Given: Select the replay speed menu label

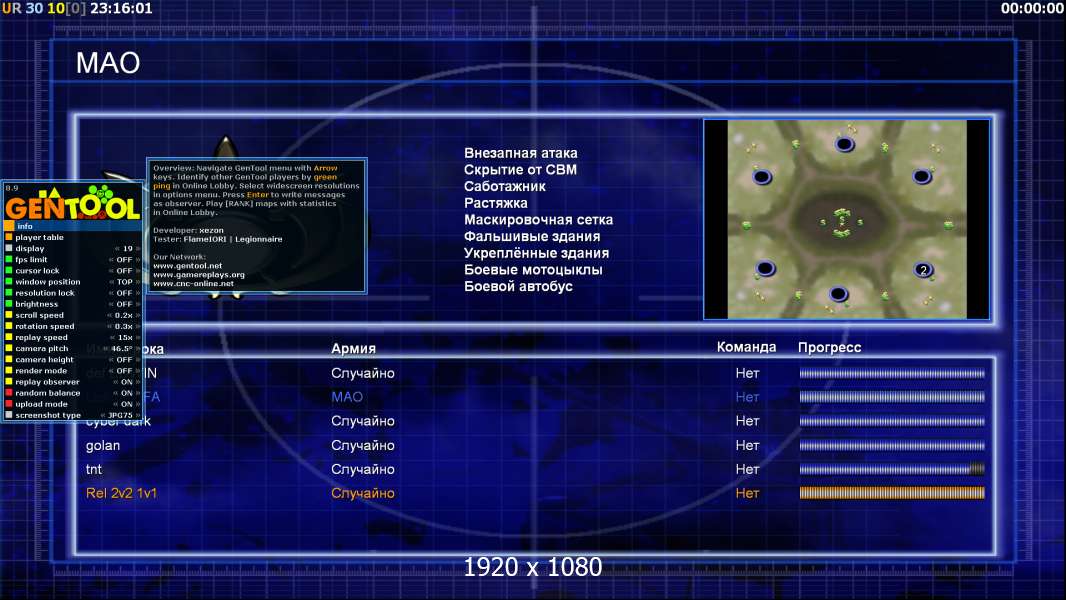Looking at the screenshot, I should pos(41,337).
